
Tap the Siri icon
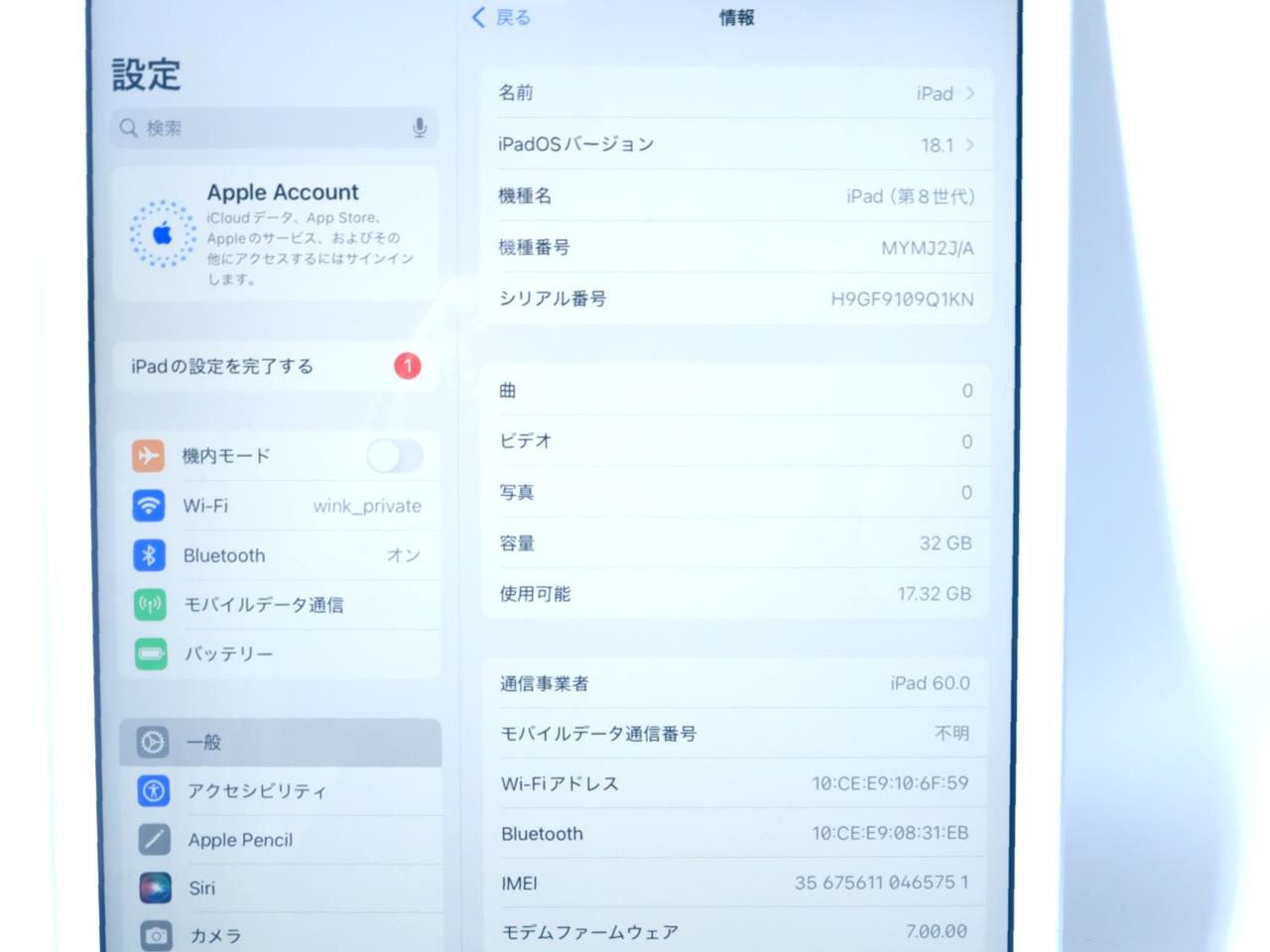pos(156,888)
